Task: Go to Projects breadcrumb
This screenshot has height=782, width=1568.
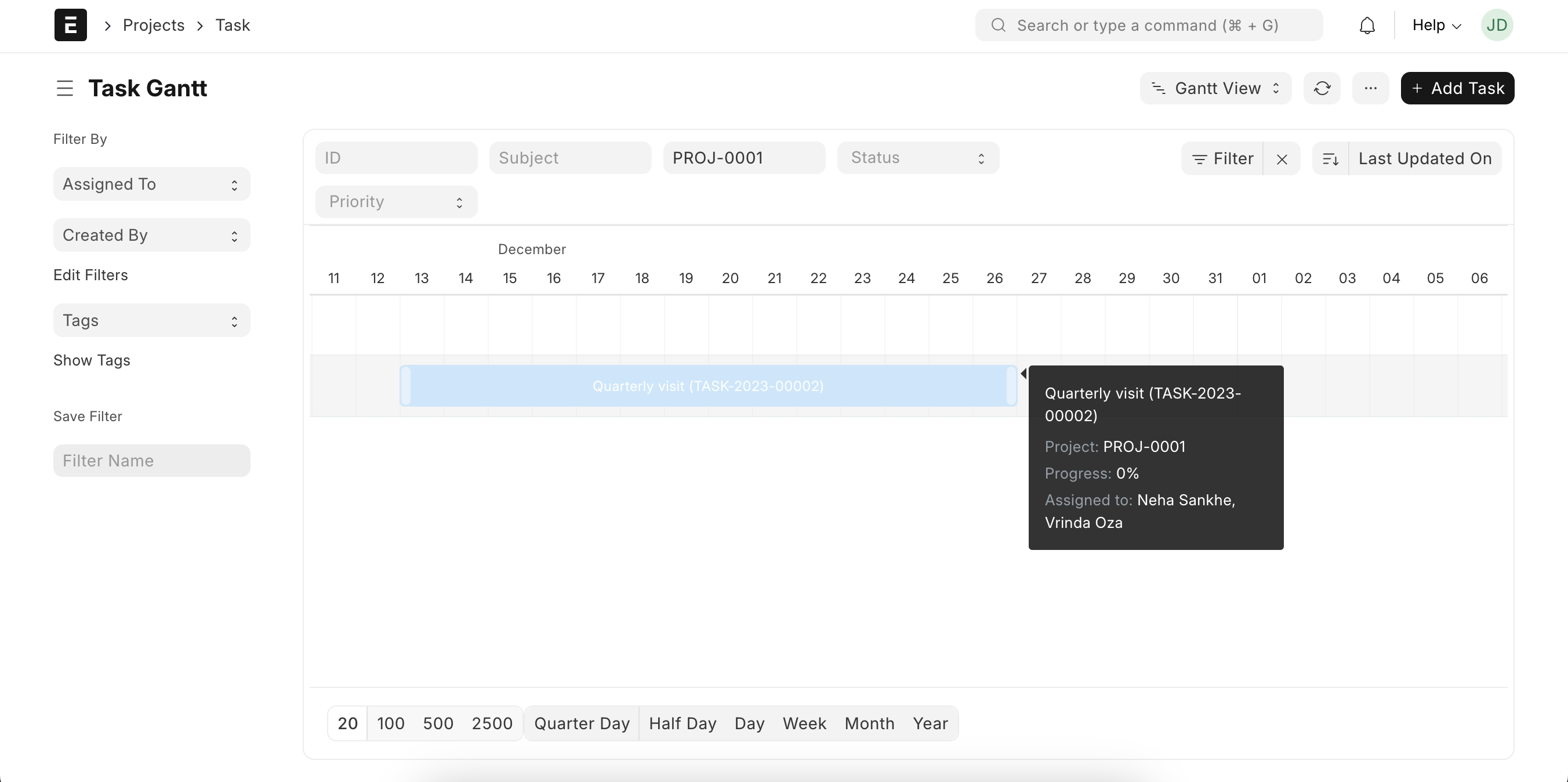Action: pyautogui.click(x=154, y=25)
